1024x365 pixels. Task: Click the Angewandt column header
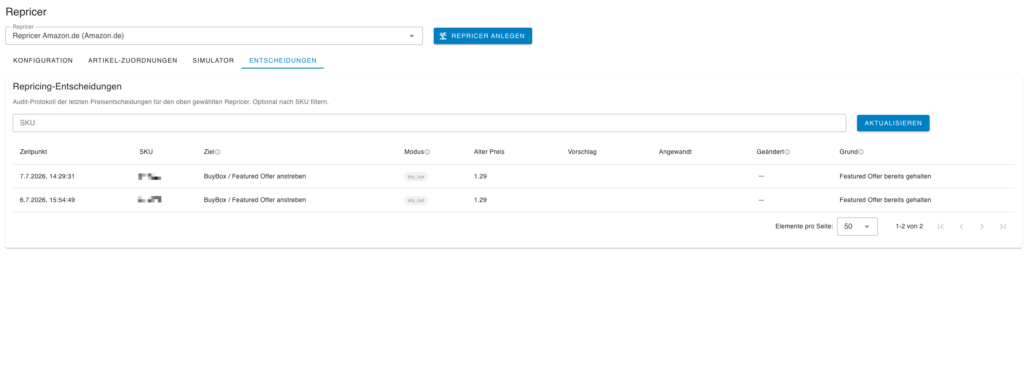(x=675, y=152)
